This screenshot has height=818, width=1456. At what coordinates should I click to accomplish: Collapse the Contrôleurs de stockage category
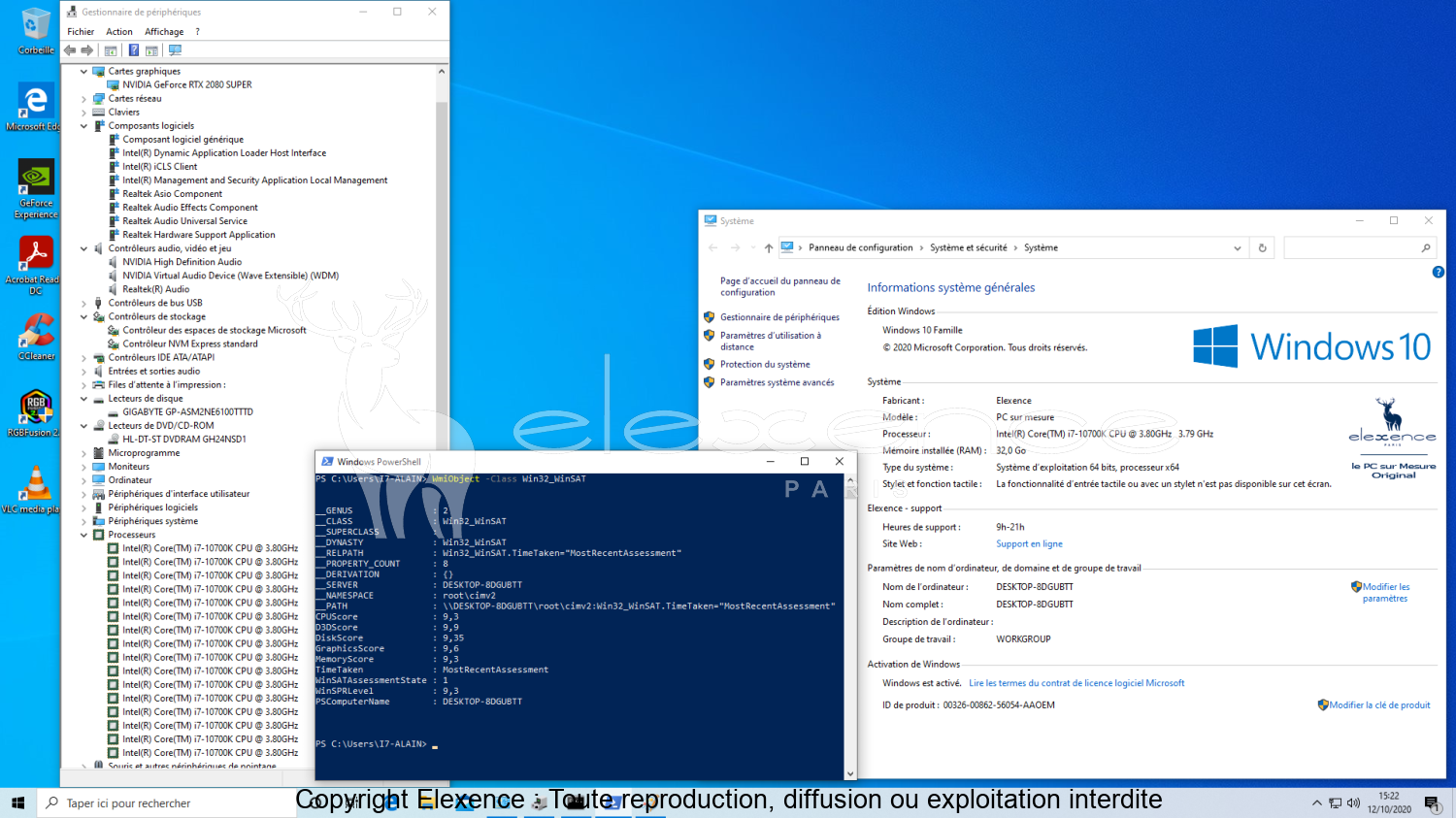coord(84,316)
